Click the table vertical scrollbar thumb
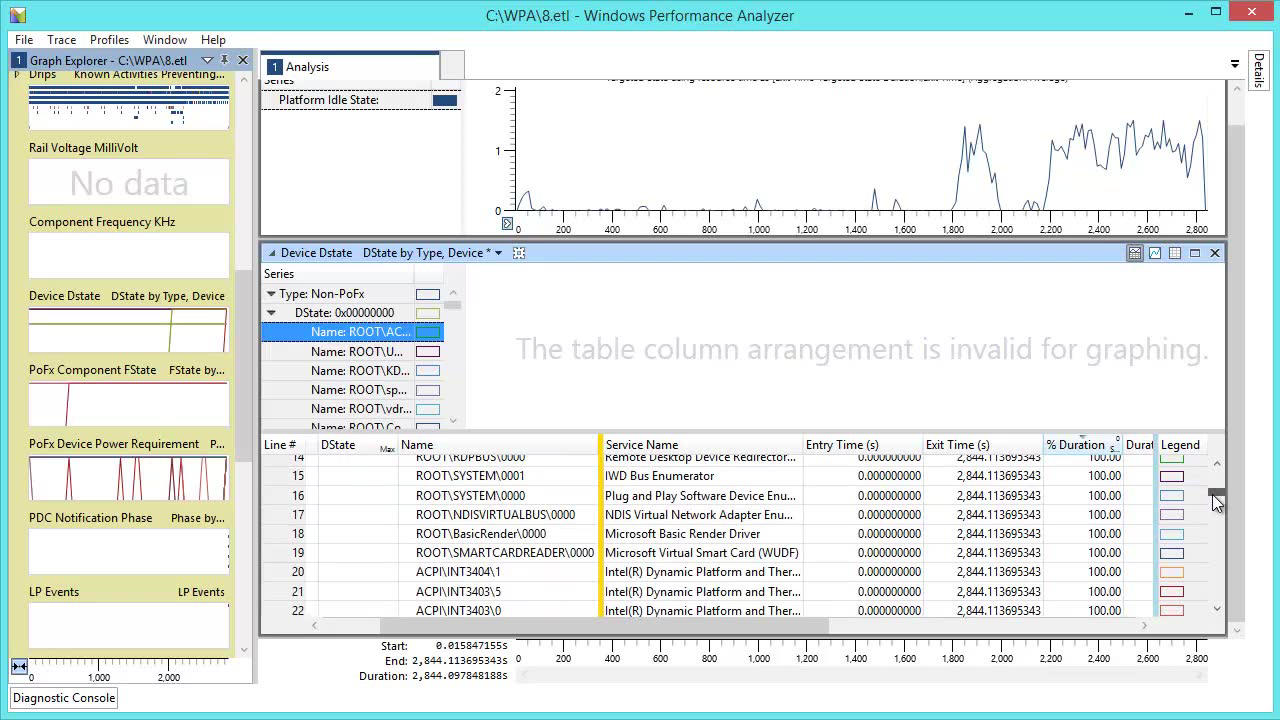The height and width of the screenshot is (720, 1280). pos(1217,491)
